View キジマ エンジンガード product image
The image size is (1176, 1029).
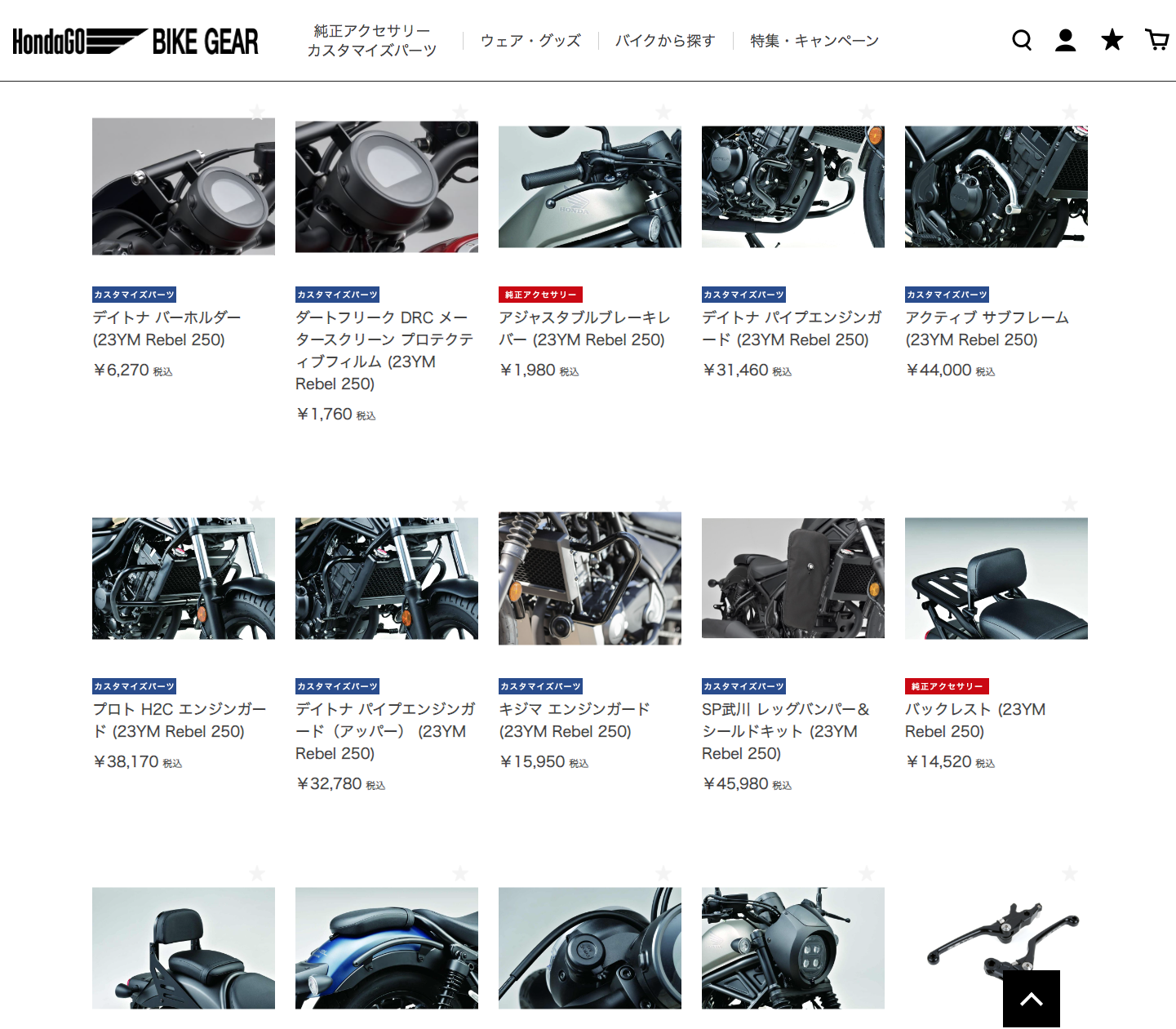click(x=590, y=578)
